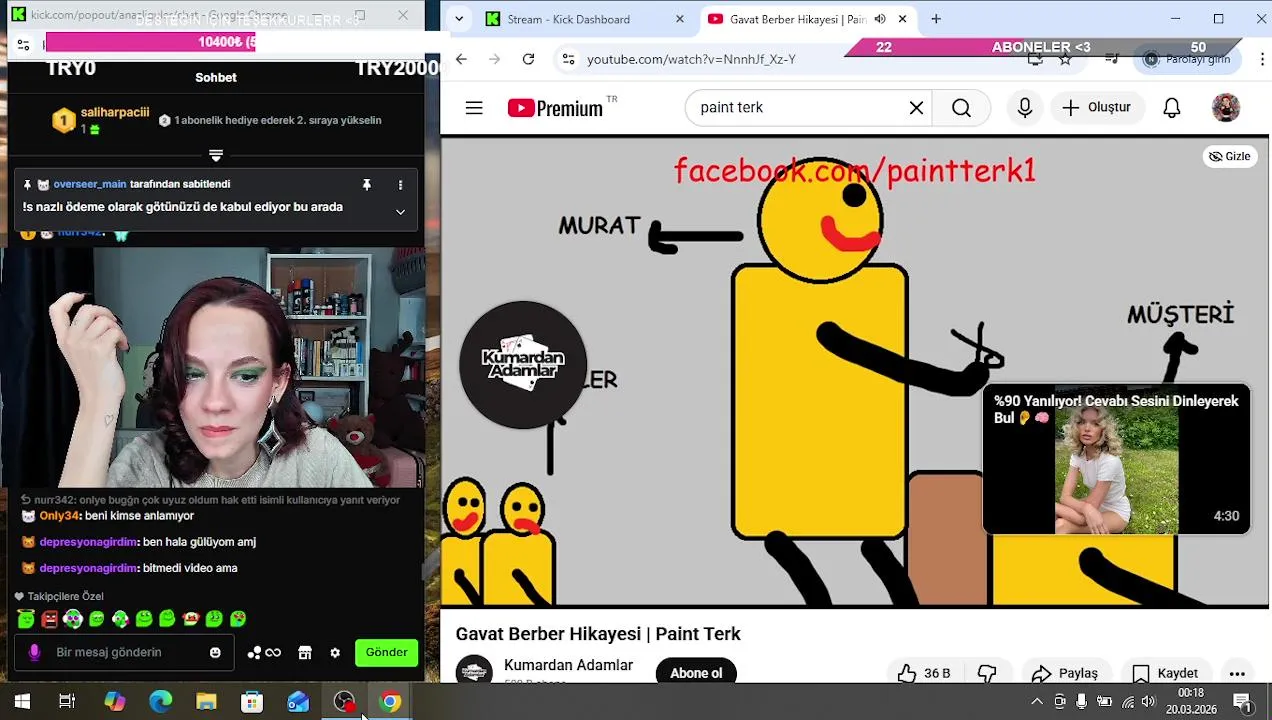Click in 'Bir mesaj gönderin' chat input

coord(125,652)
